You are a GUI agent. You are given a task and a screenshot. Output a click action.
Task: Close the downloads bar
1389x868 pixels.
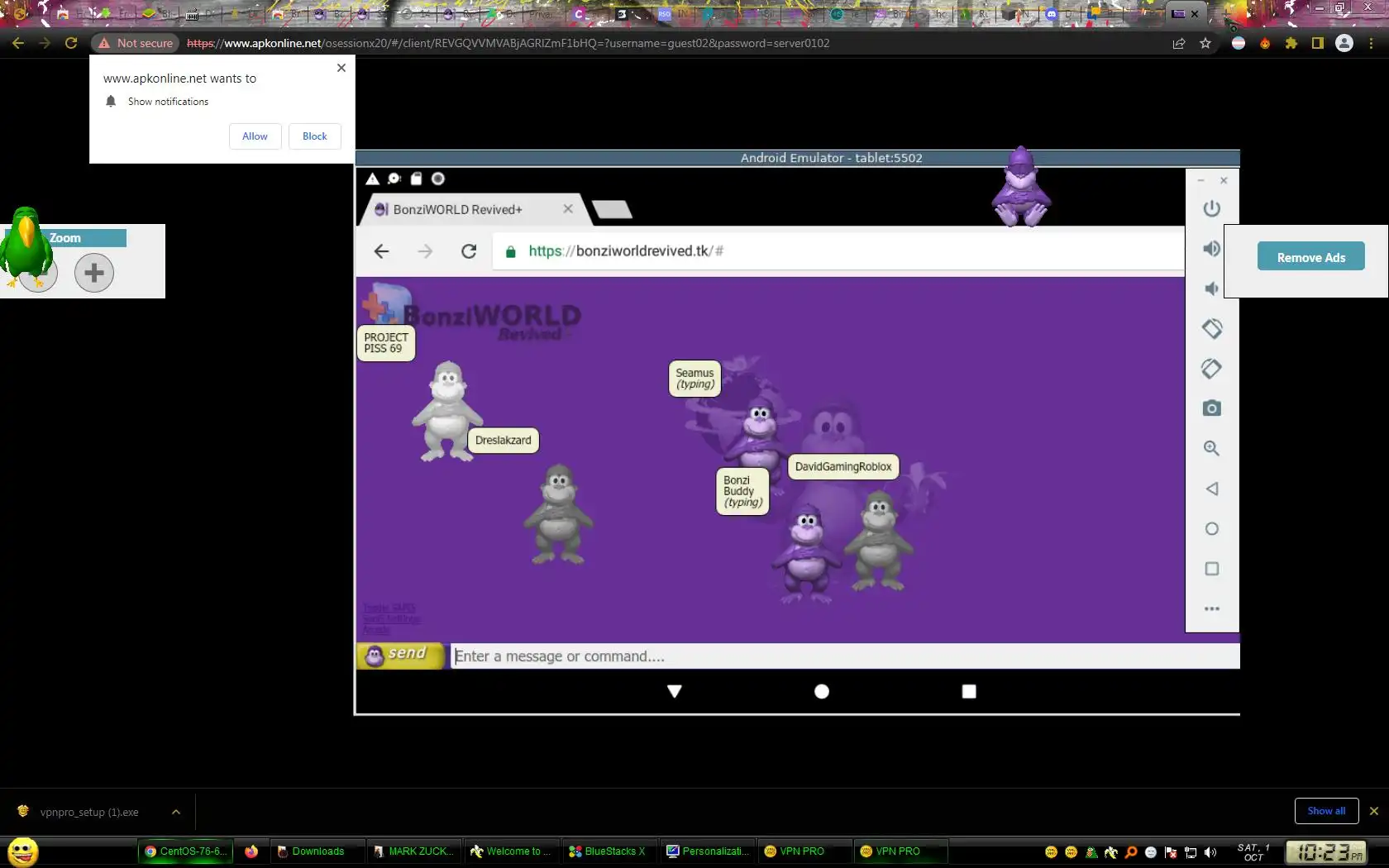click(1374, 811)
